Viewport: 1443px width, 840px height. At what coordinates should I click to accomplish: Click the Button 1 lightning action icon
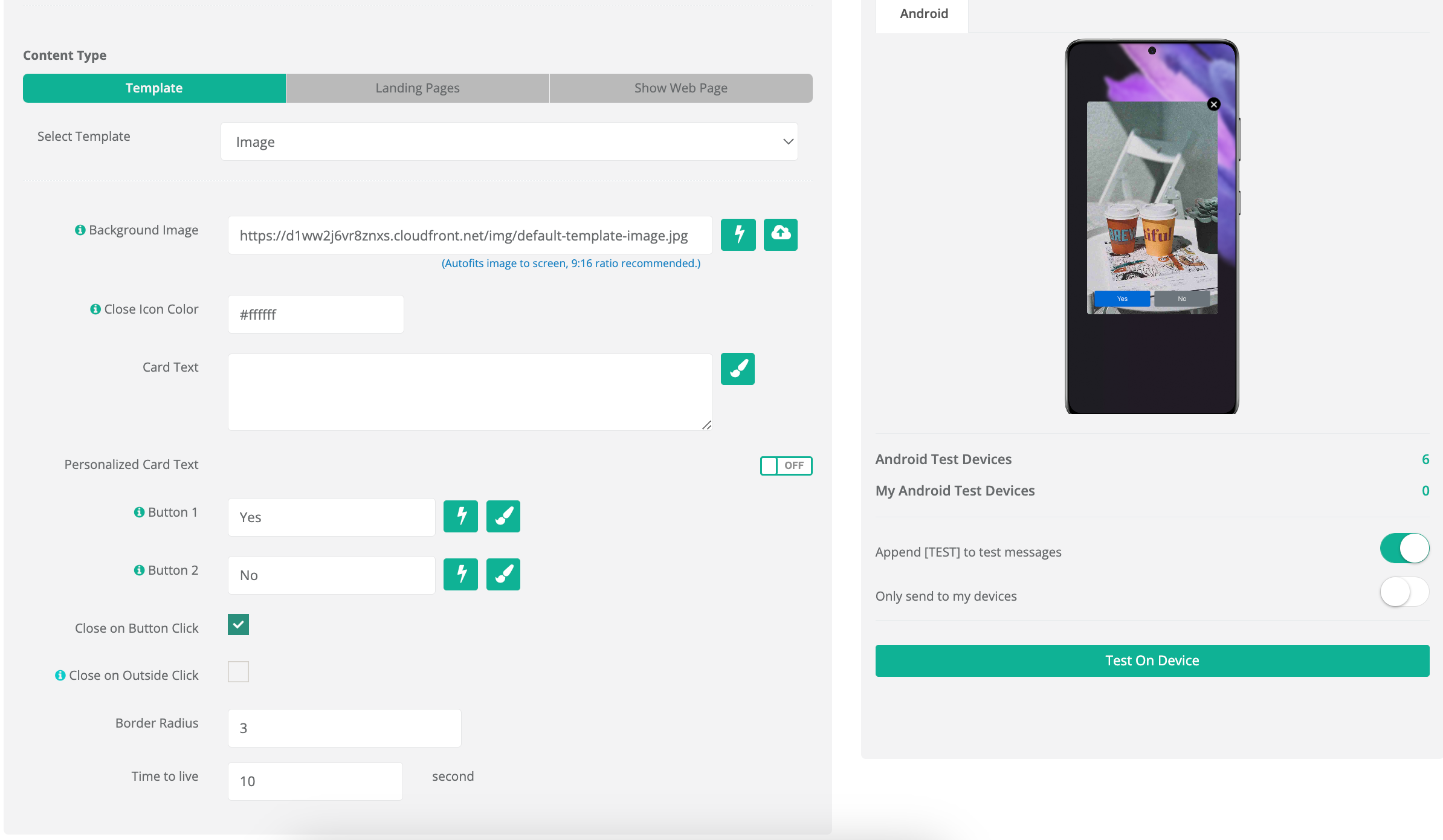[x=460, y=516]
